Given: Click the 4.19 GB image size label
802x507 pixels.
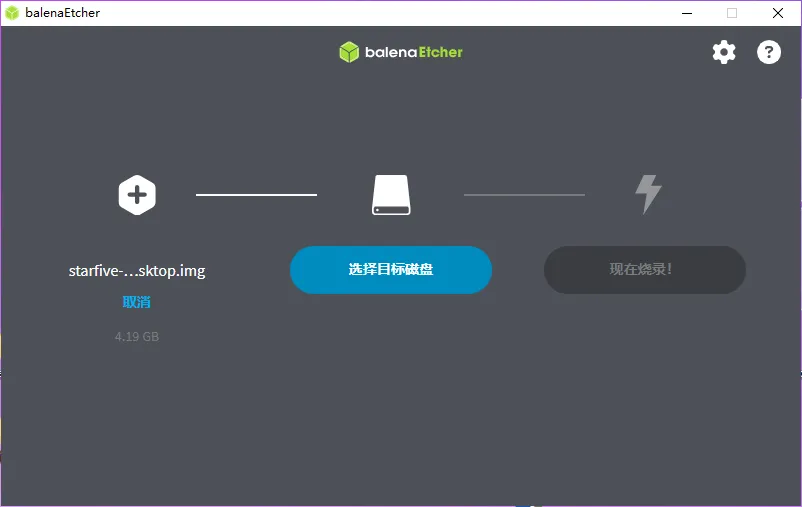Looking at the screenshot, I should (x=137, y=337).
